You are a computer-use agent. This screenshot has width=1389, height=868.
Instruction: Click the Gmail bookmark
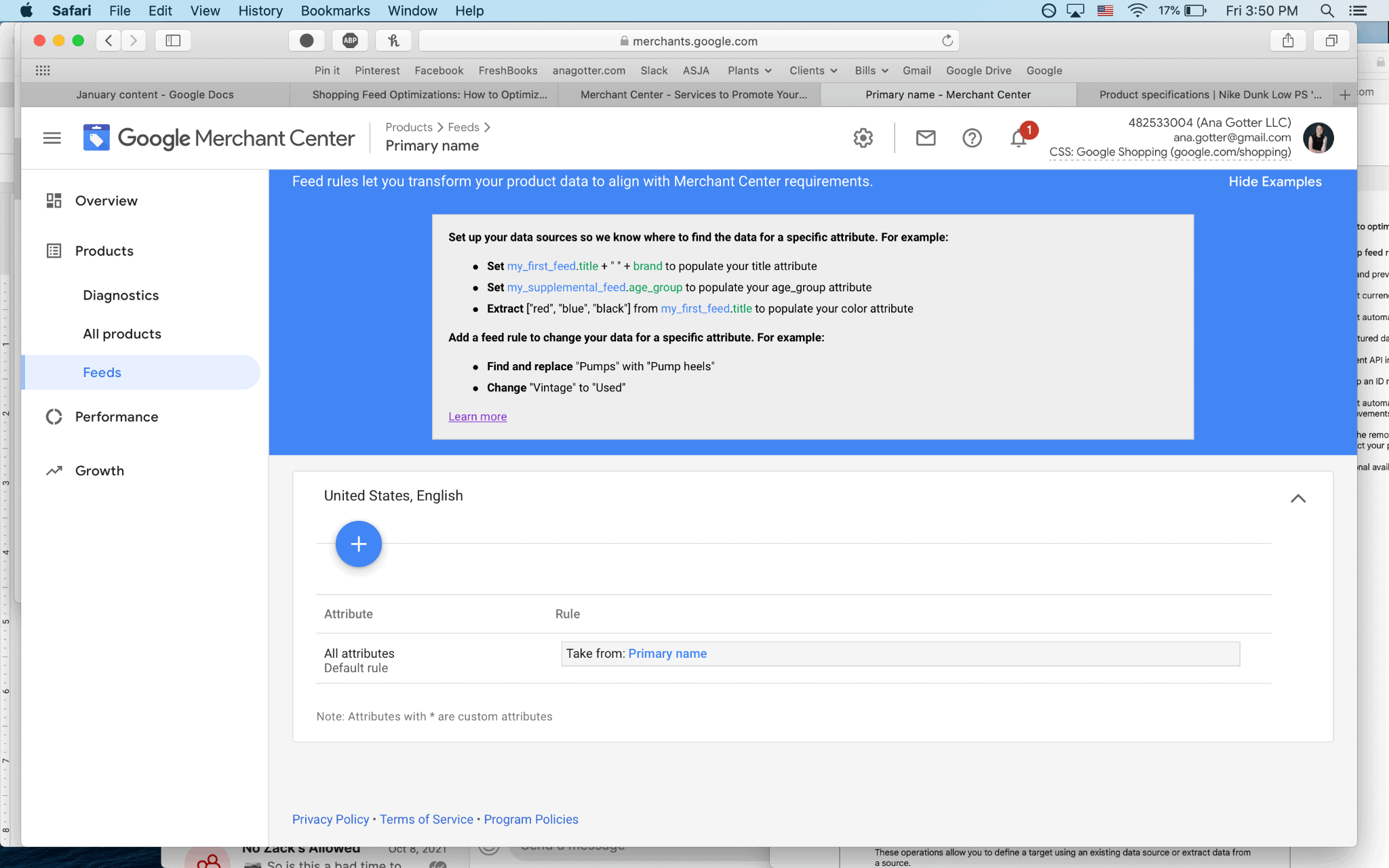point(917,71)
